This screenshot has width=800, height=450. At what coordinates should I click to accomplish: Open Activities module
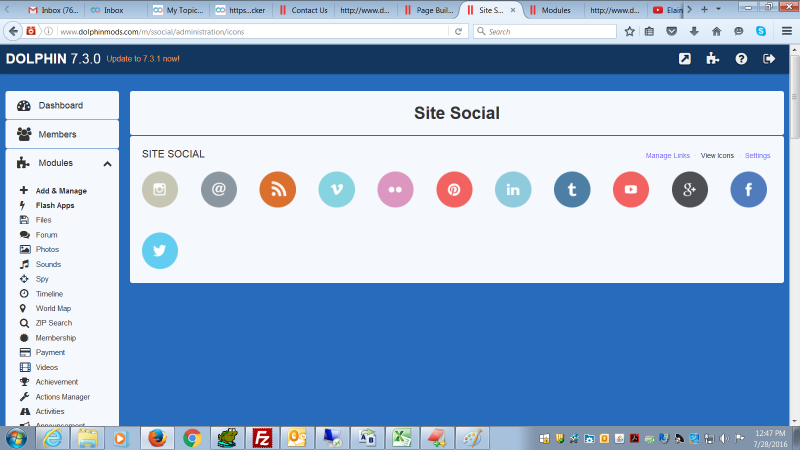click(x=50, y=411)
